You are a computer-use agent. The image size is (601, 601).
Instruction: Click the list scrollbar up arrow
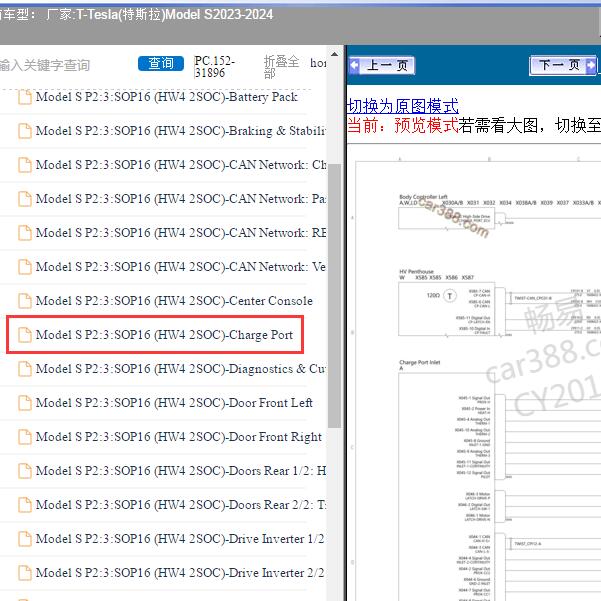[x=335, y=54]
